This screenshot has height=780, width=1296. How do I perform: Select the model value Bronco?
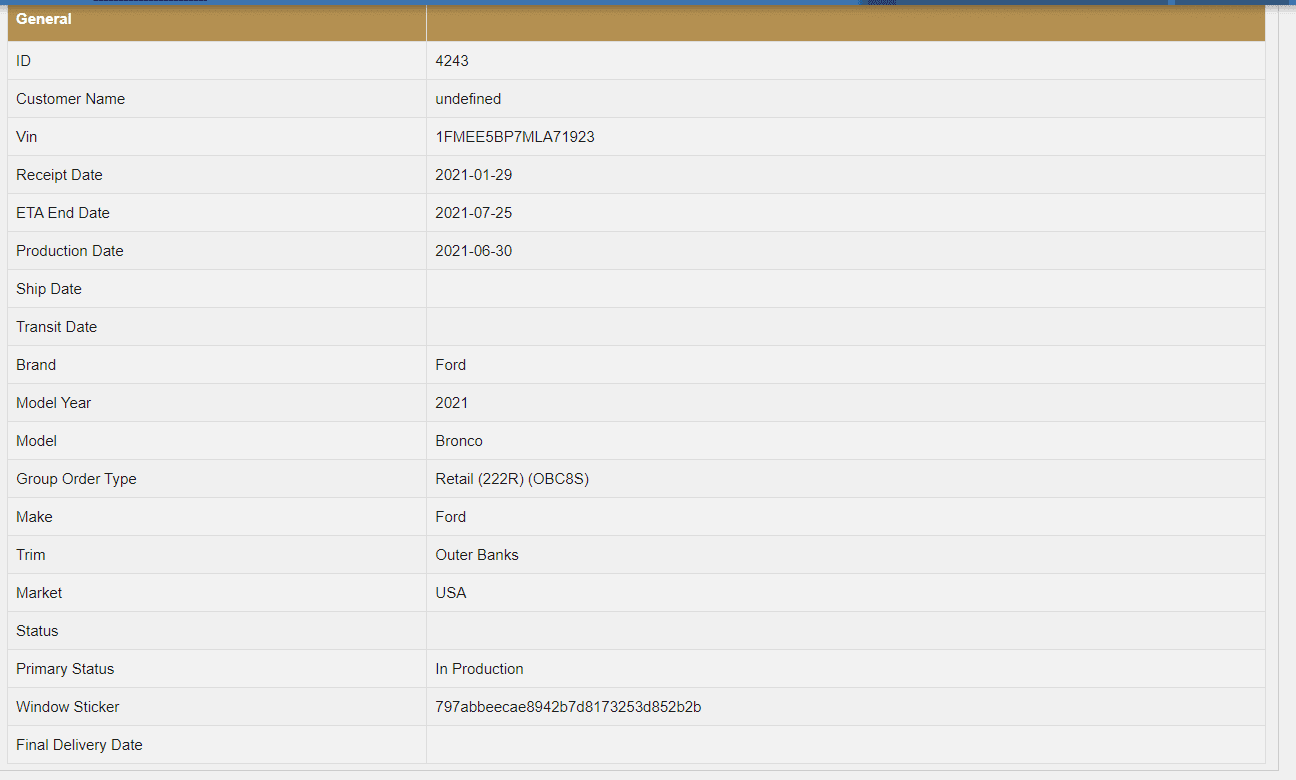(459, 441)
